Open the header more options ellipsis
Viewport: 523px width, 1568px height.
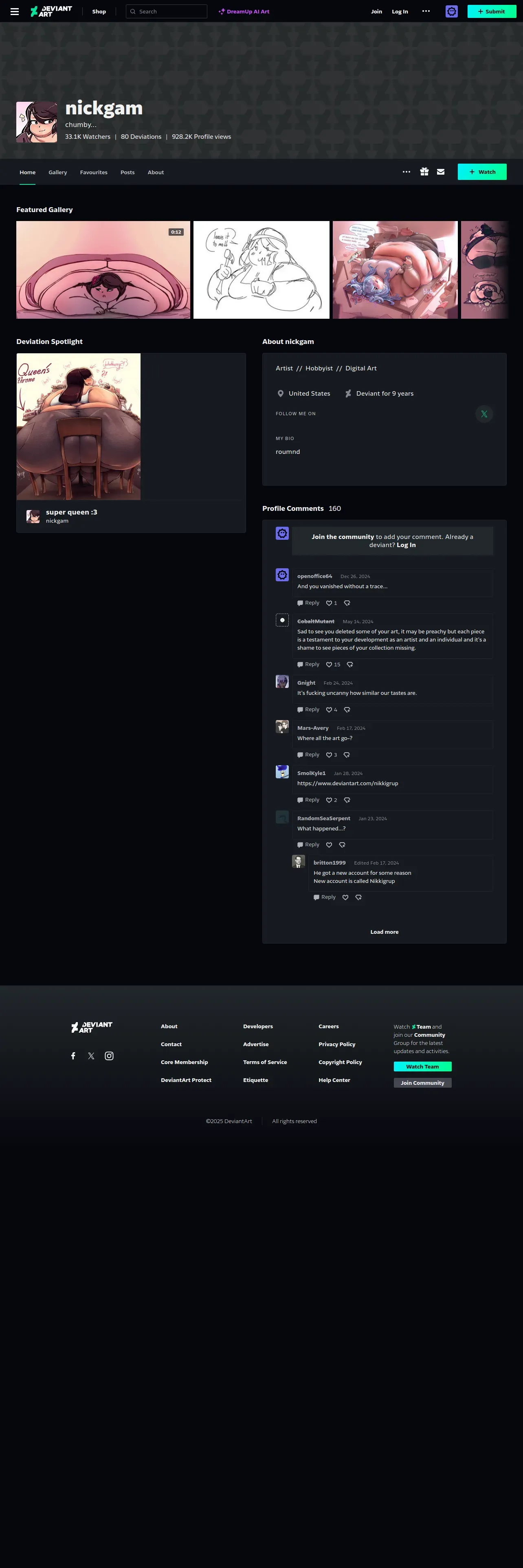click(426, 11)
